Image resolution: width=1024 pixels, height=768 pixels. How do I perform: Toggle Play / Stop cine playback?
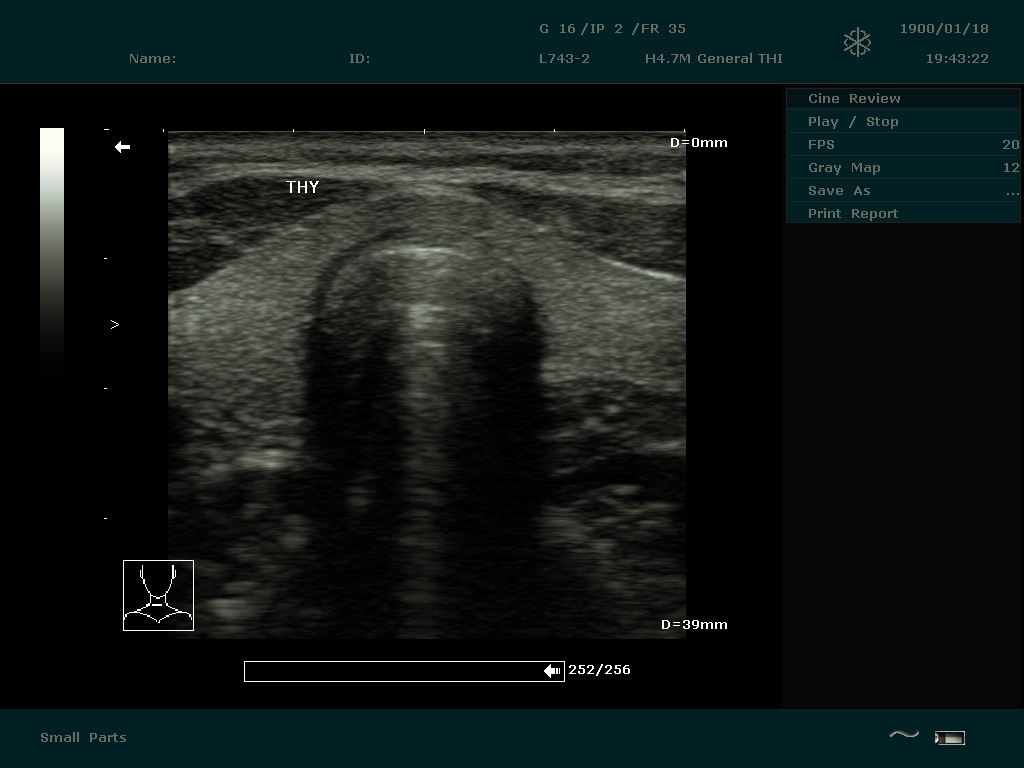853,121
